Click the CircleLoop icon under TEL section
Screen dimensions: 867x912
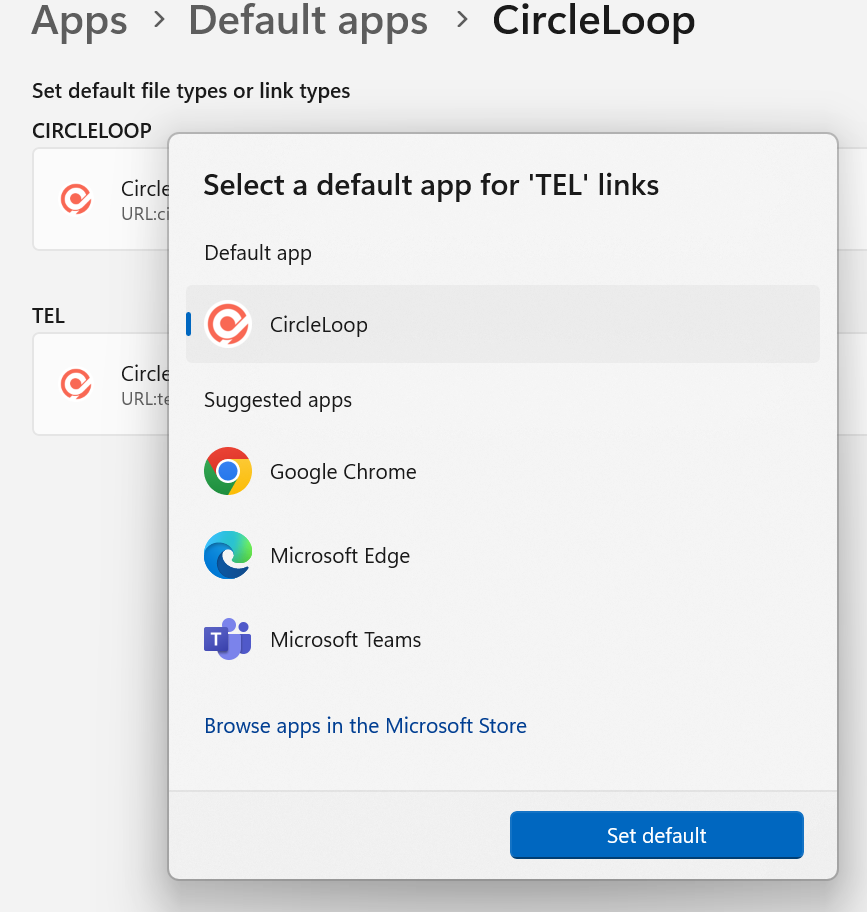76,384
